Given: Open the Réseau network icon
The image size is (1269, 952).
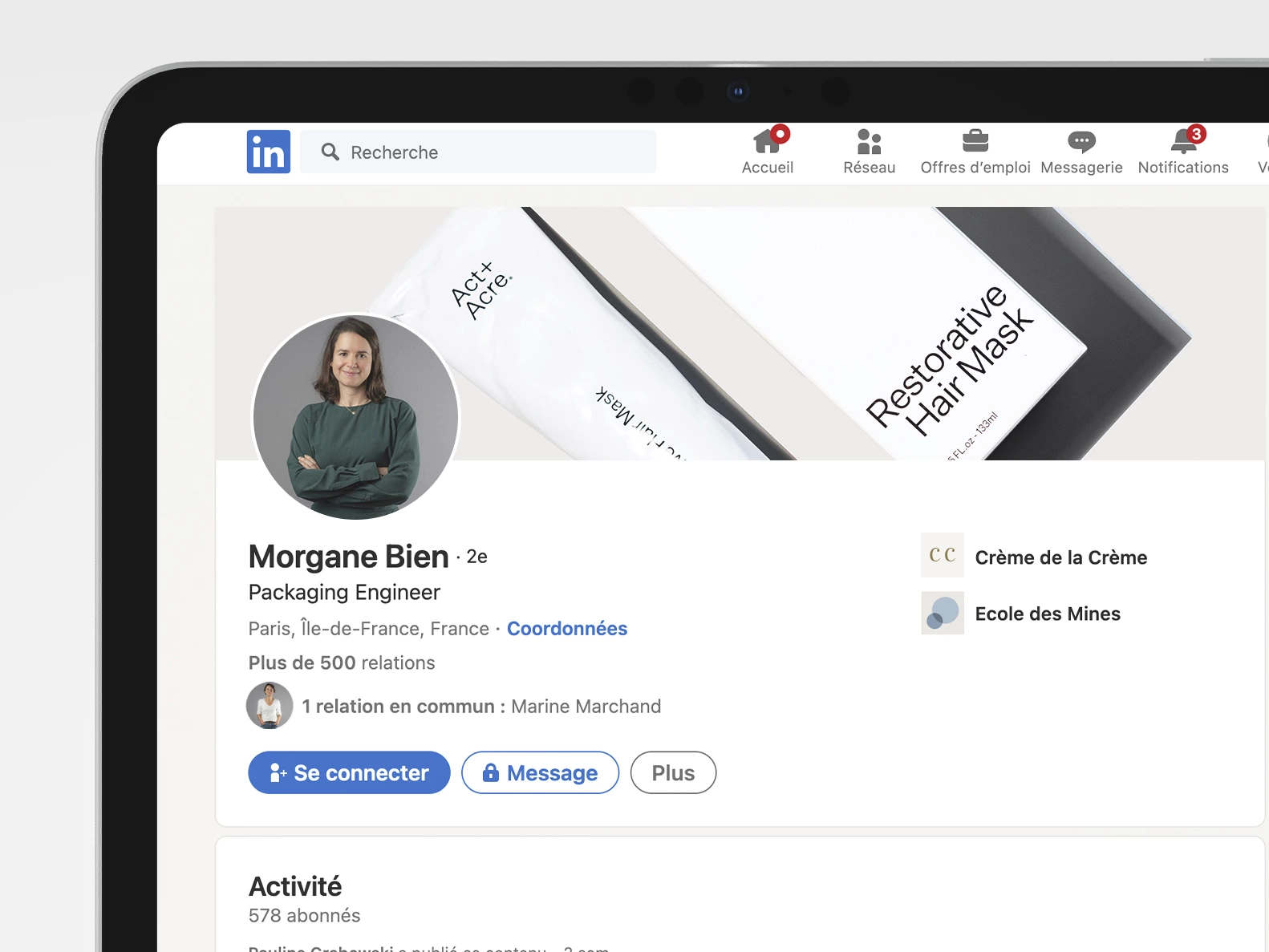Looking at the screenshot, I should tap(869, 142).
